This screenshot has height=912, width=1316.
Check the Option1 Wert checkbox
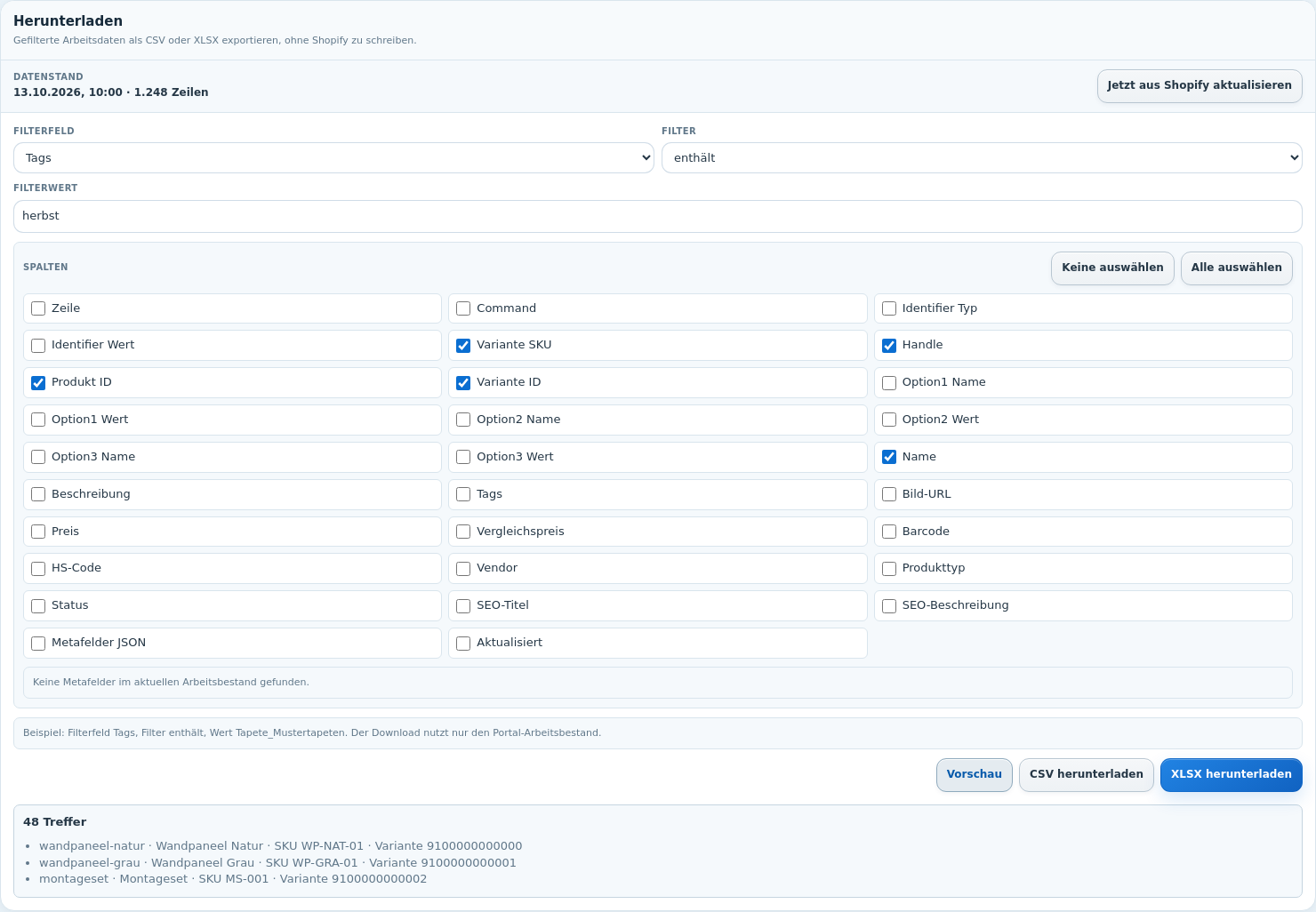click(x=38, y=420)
